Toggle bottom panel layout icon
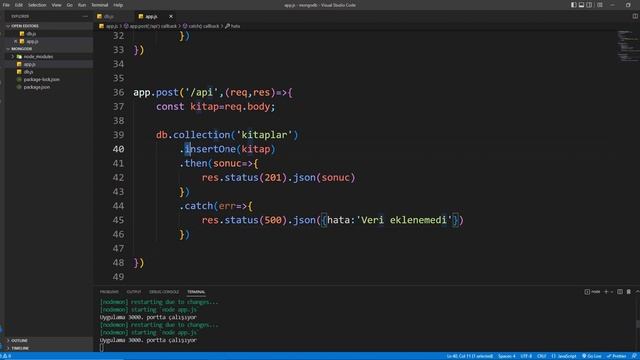640x360 pixels. [x=581, y=5]
